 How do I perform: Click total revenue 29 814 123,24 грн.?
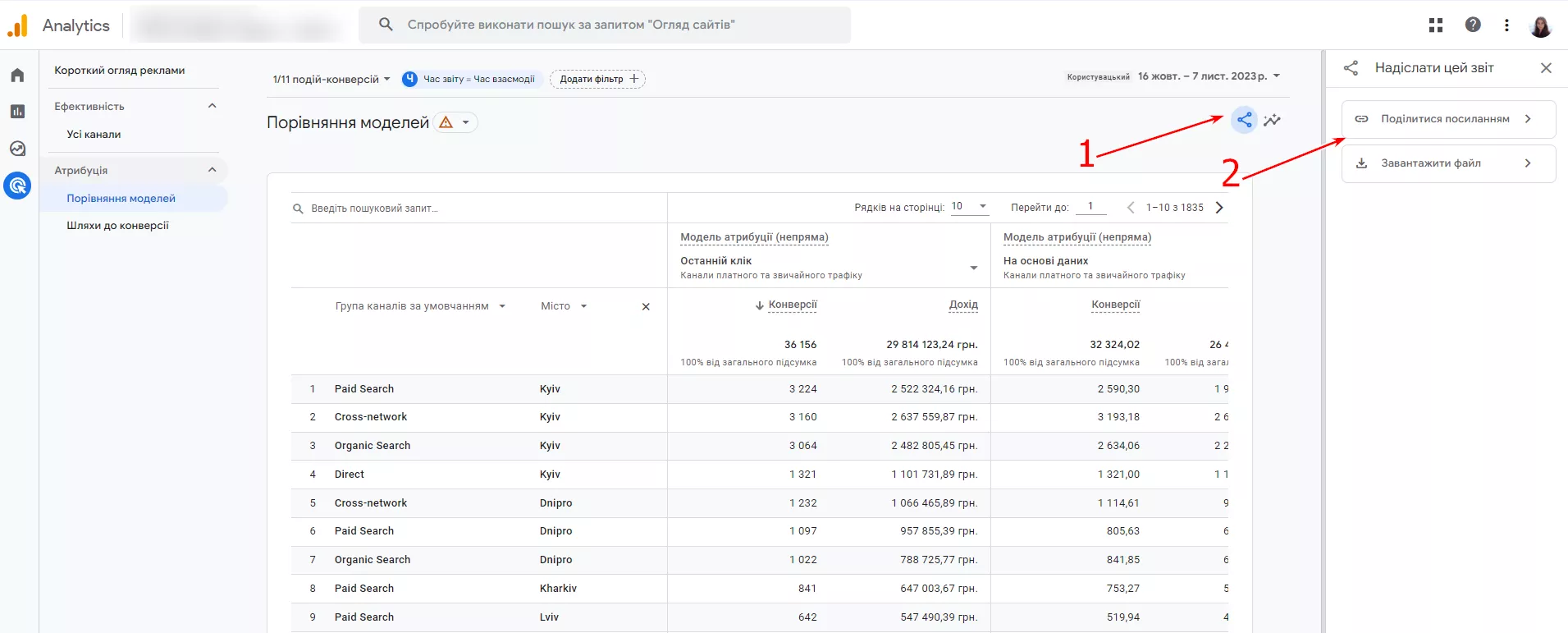pyautogui.click(x=932, y=345)
